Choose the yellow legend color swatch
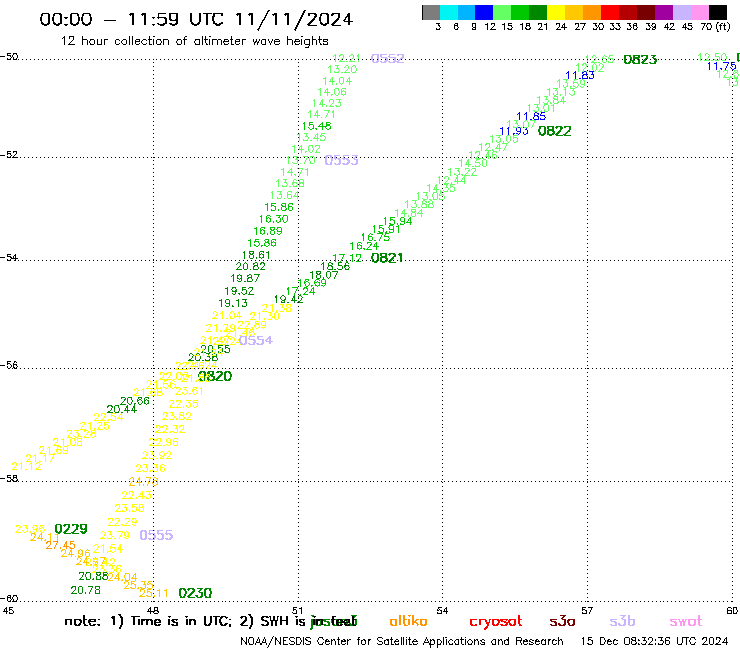This screenshot has height=650, width=740. point(556,12)
